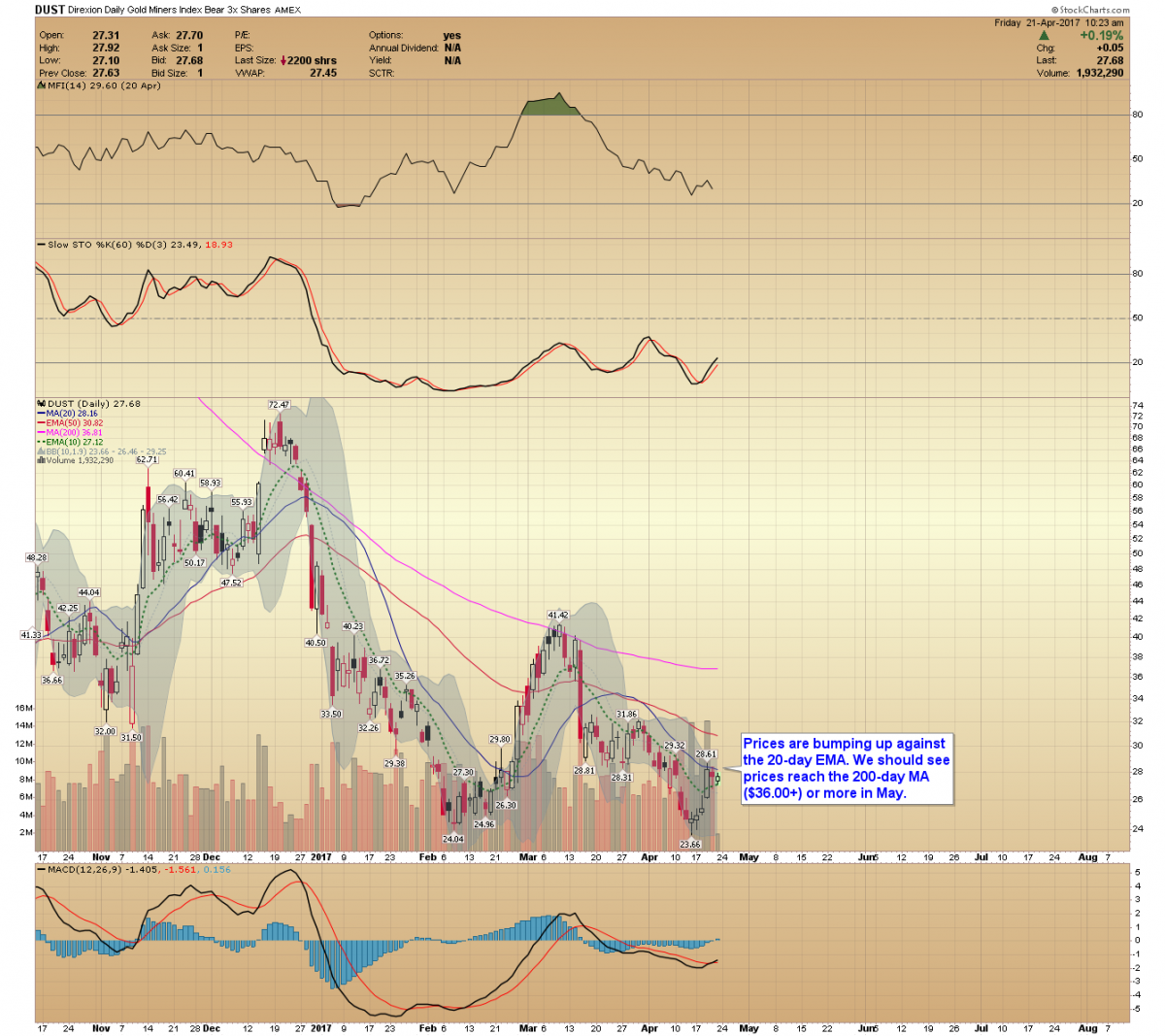Click the MFI(14) indicator legend icon
Image resolution: width=1165 pixels, height=1036 pixels.
[x=41, y=86]
